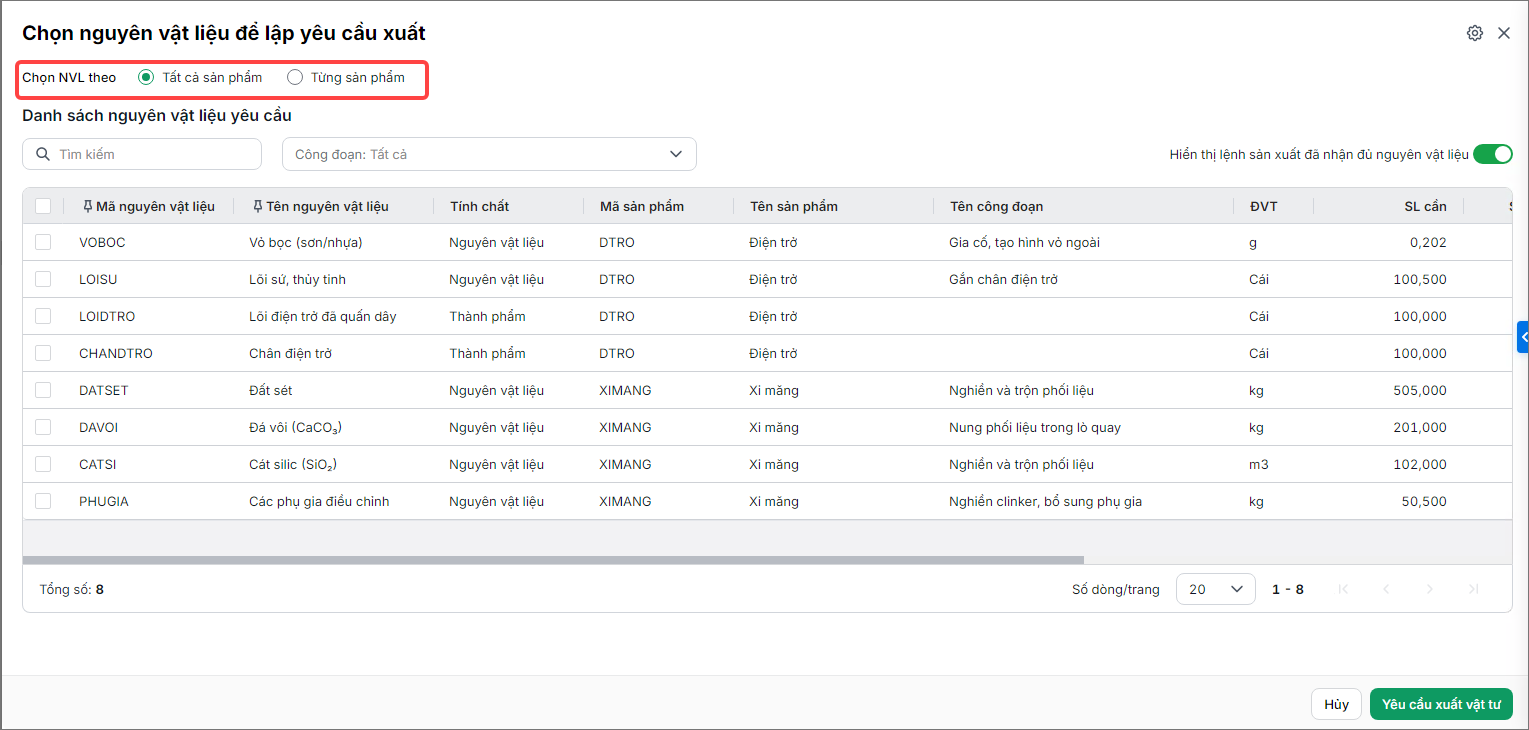The height and width of the screenshot is (730, 1529).
Task: Click cell Chân điện trở
Action: tap(290, 353)
